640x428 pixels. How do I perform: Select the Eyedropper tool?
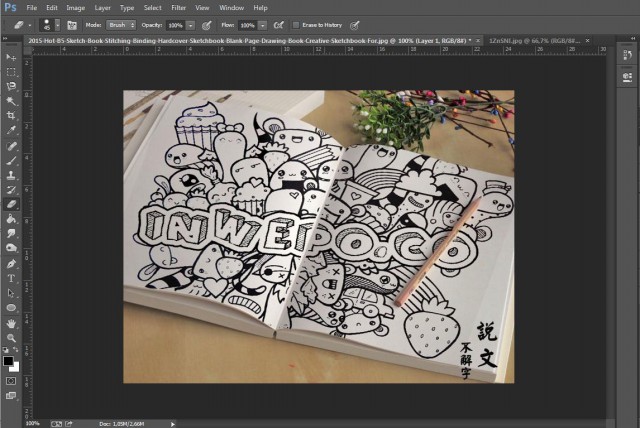click(x=12, y=130)
